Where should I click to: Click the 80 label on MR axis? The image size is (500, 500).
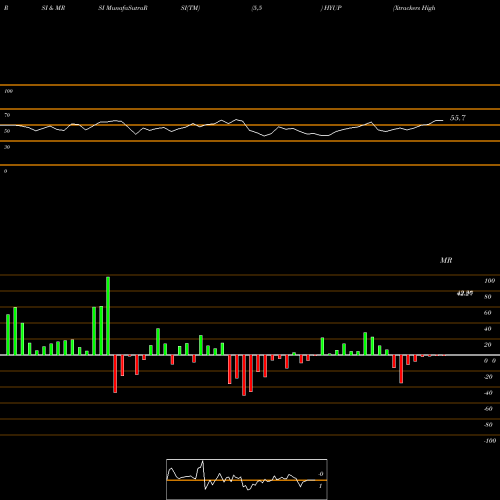[488, 297]
